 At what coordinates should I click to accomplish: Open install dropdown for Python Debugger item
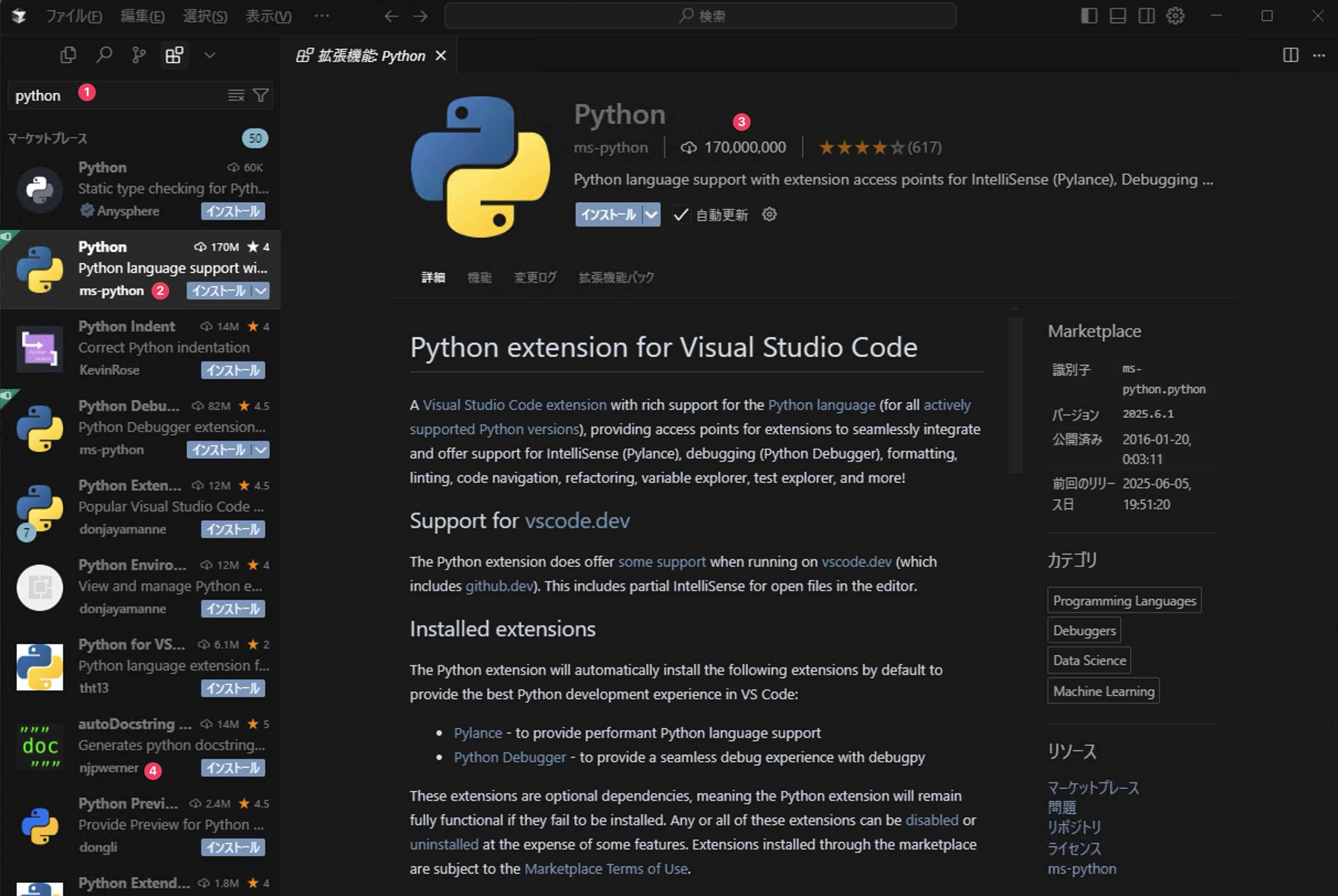coord(261,450)
